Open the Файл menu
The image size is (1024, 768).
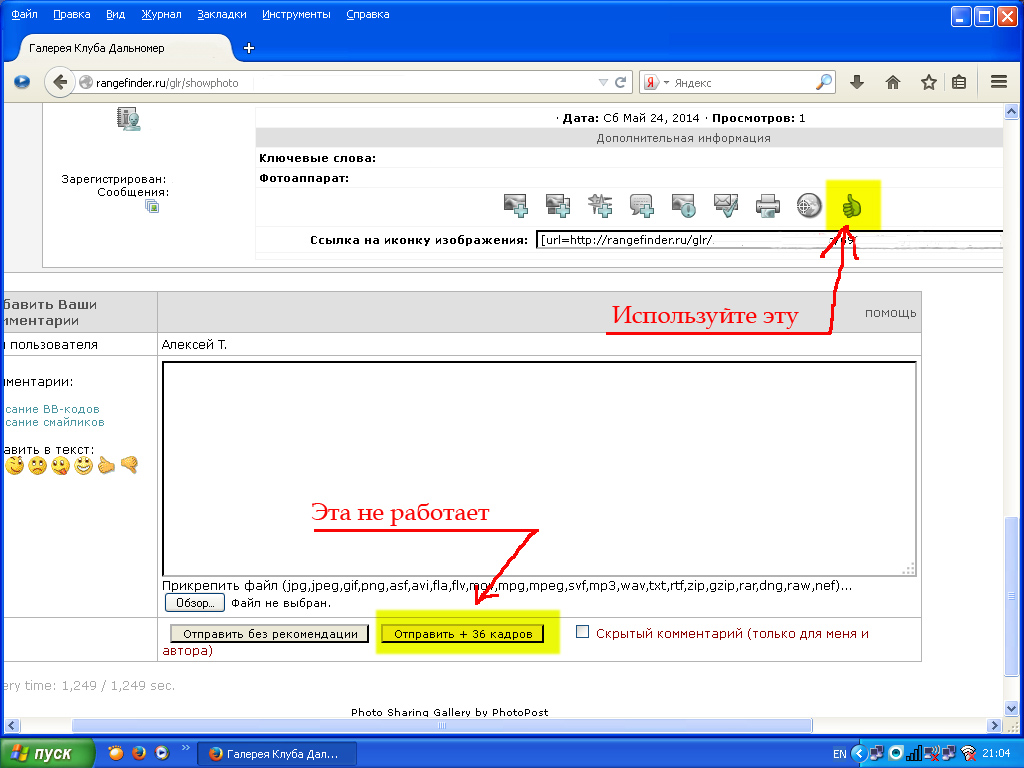pos(24,14)
